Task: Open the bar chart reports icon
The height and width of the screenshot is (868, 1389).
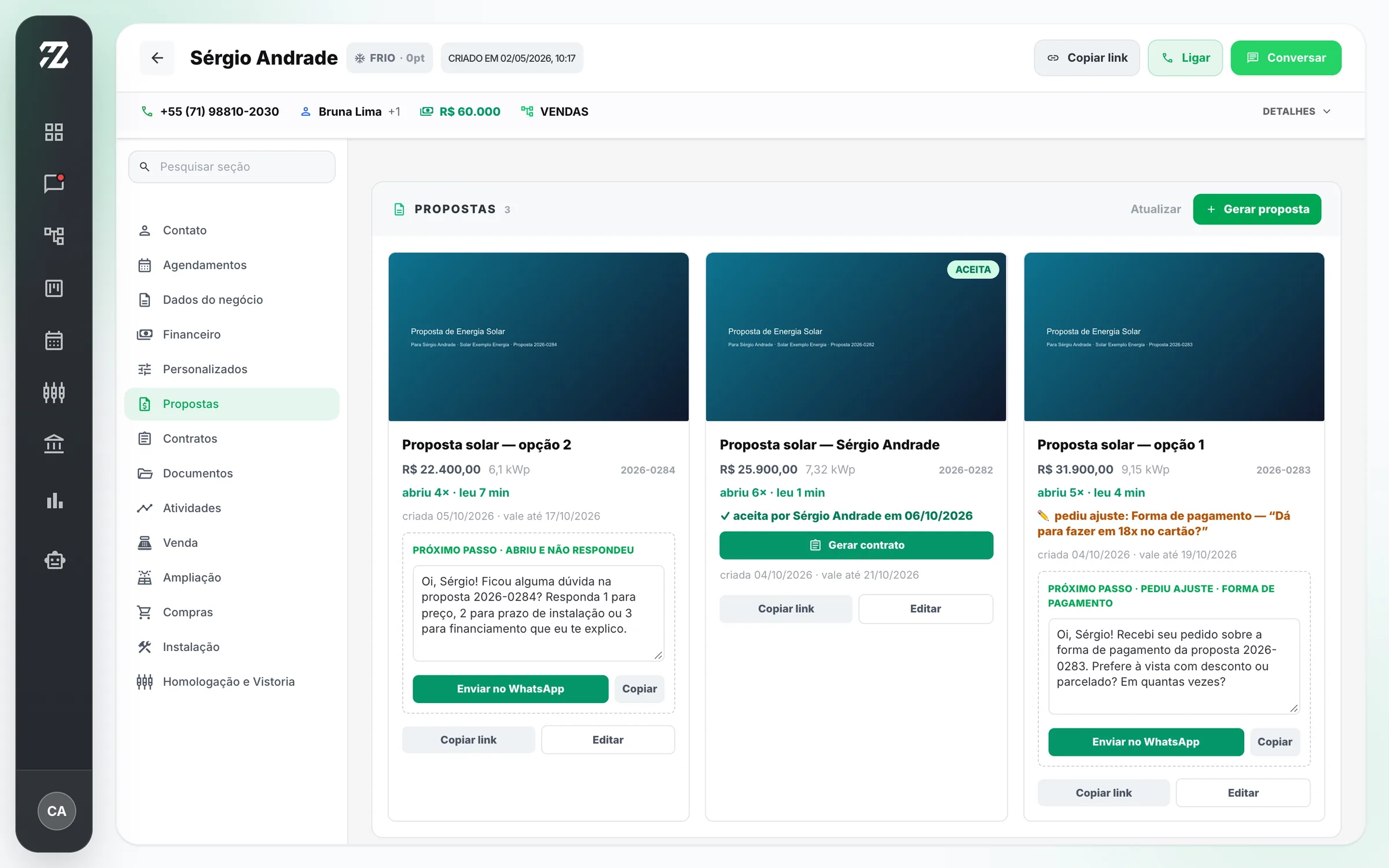Action: pos(54,501)
